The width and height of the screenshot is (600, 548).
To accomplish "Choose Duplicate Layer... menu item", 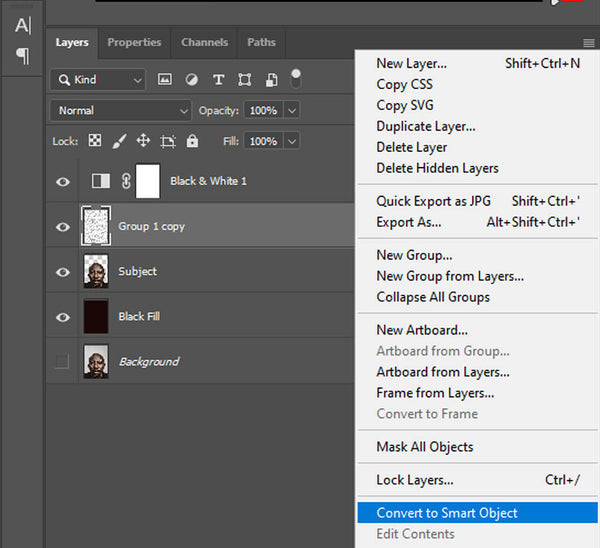I will (x=478, y=126).
